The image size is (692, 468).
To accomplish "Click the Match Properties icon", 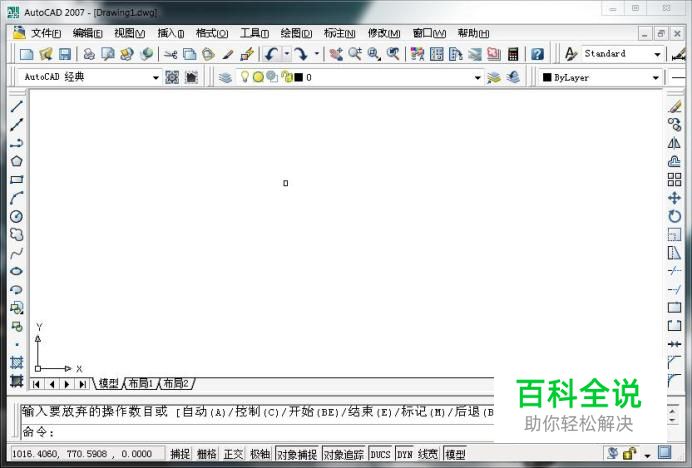I will point(228,54).
